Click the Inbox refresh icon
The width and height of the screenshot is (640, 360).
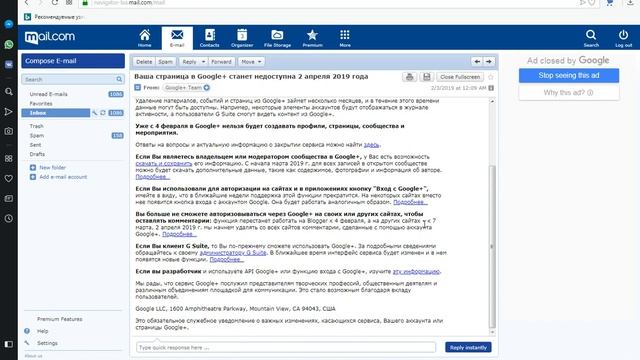point(103,113)
